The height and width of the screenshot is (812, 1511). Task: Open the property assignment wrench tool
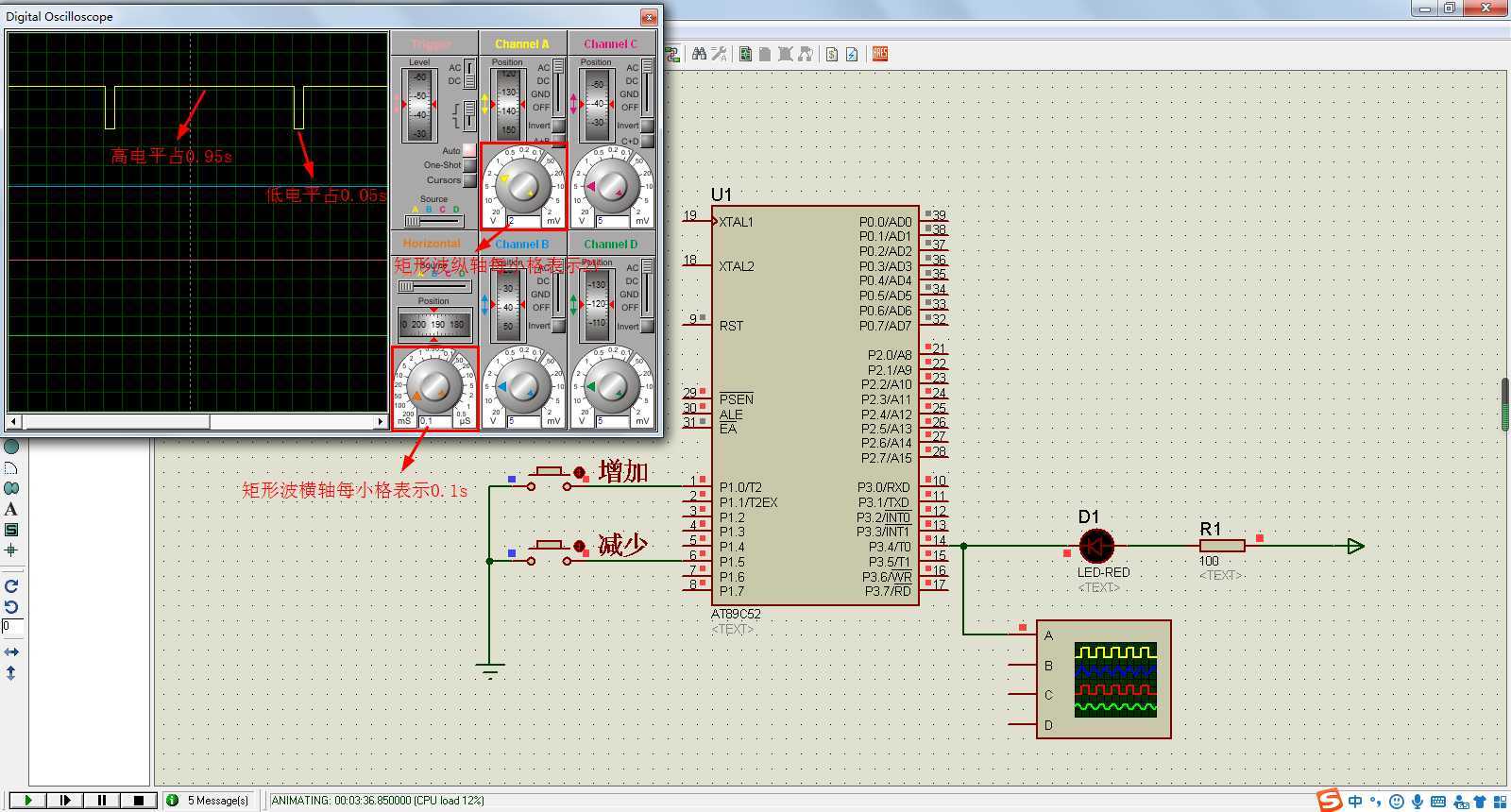[x=719, y=54]
